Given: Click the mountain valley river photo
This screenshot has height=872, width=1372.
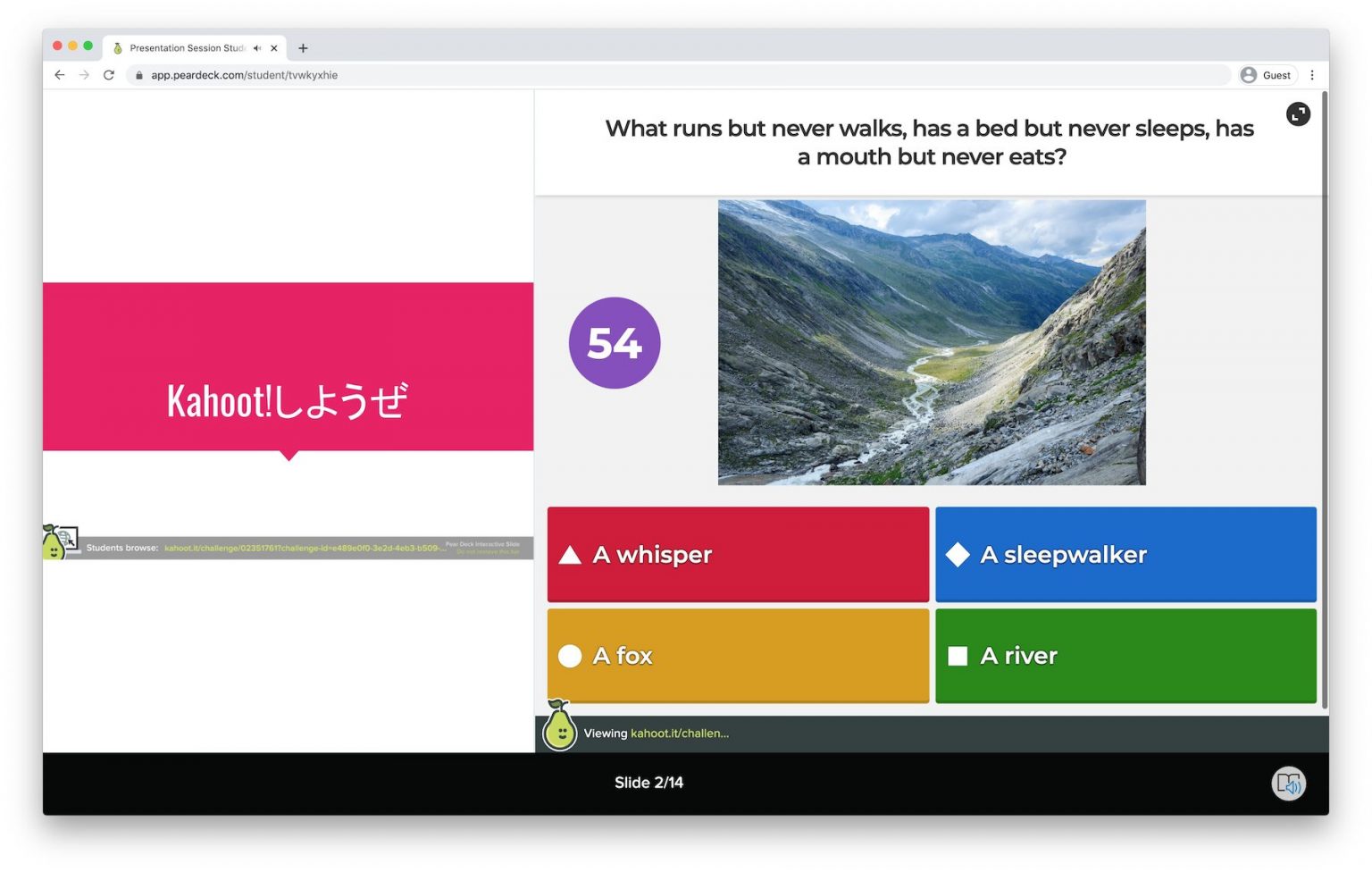Looking at the screenshot, I should coord(932,341).
